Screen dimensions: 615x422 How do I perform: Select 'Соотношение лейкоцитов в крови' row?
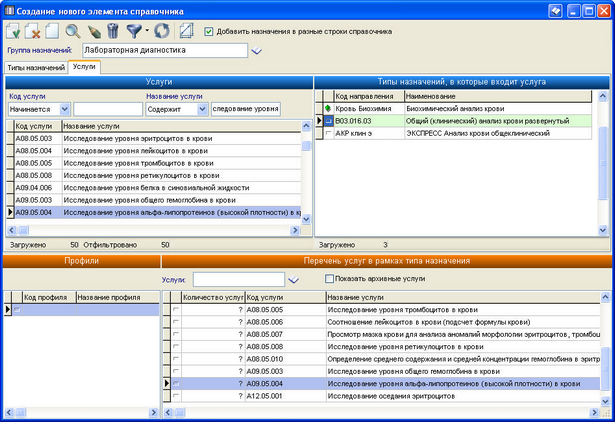click(x=386, y=322)
